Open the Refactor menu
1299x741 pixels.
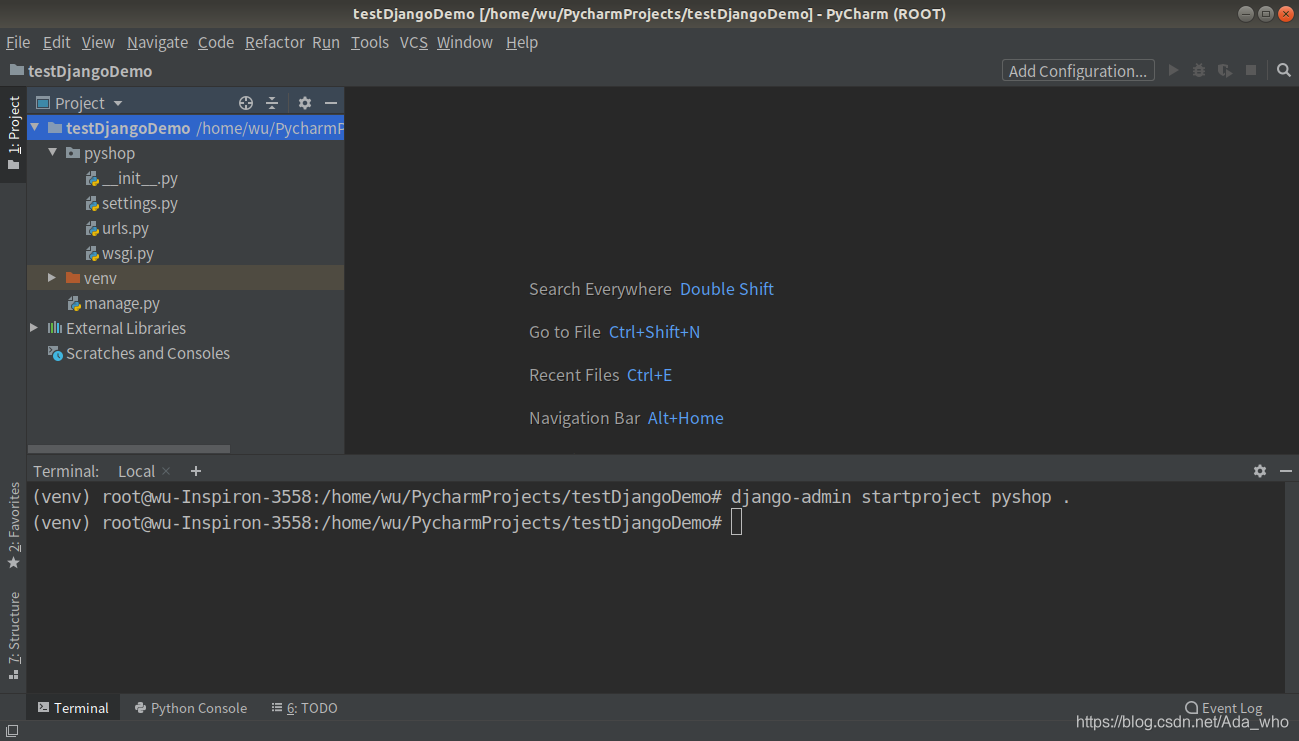point(275,42)
